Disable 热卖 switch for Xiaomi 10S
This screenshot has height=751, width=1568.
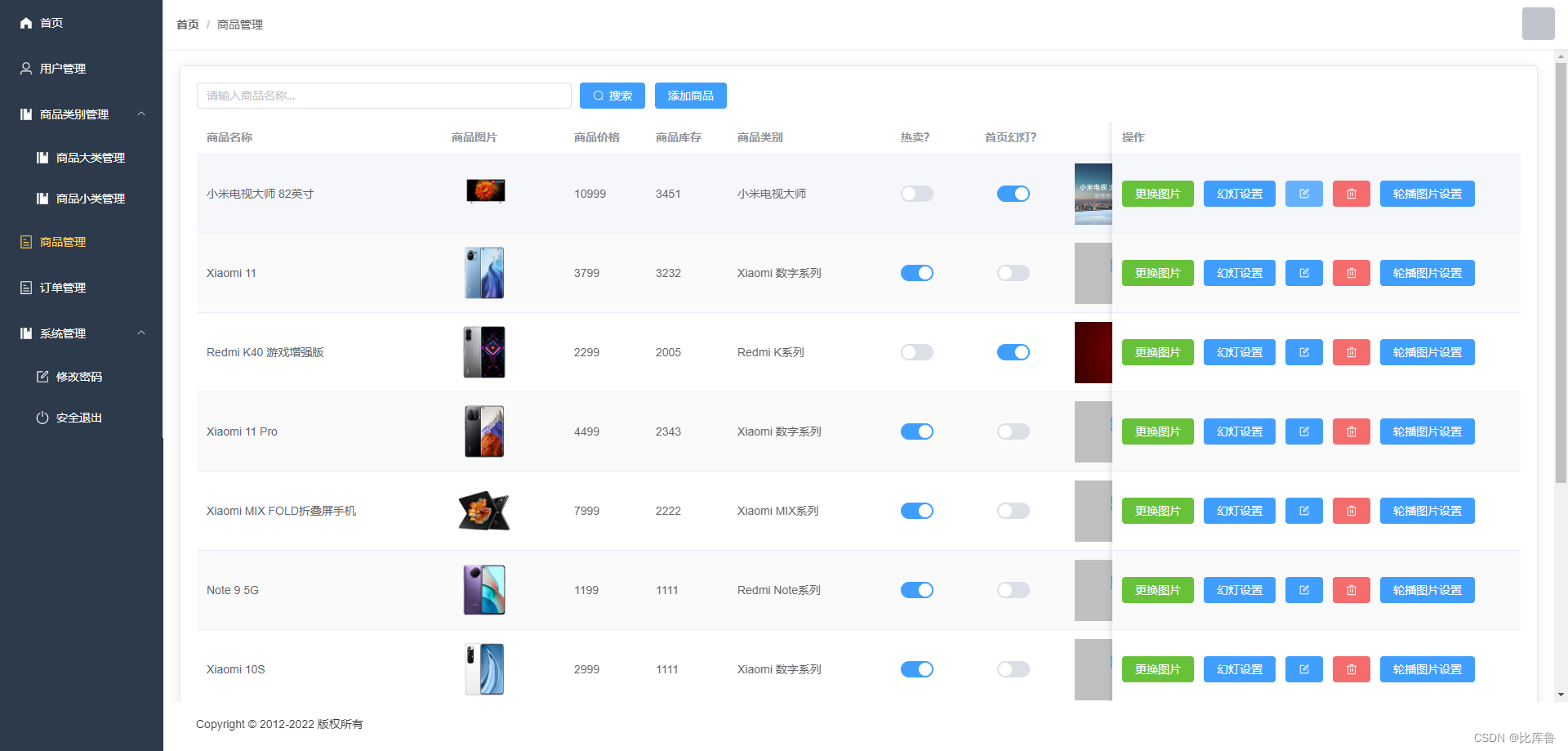[917, 669]
